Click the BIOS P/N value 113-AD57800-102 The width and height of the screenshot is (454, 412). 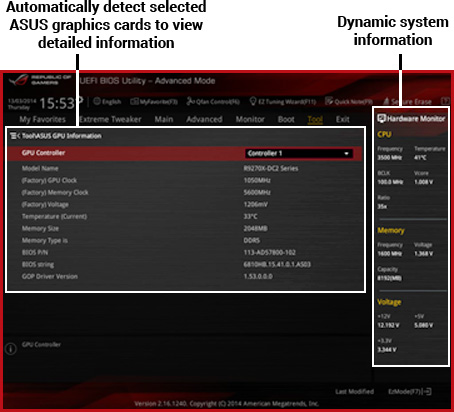(x=270, y=252)
